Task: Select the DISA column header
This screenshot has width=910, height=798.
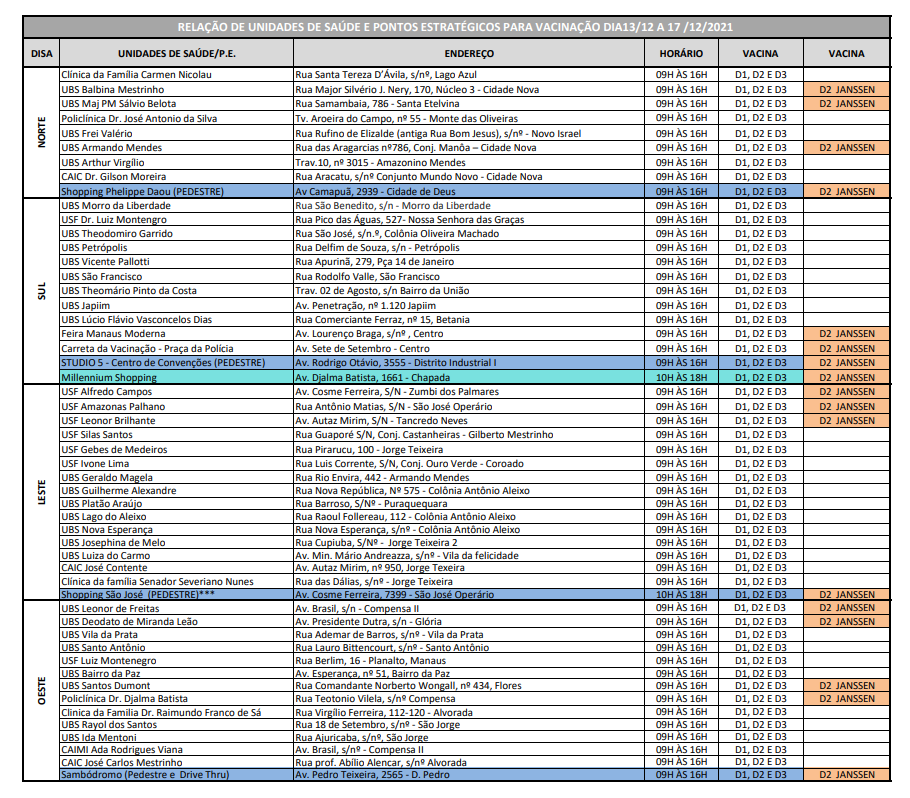Action: coord(41,53)
